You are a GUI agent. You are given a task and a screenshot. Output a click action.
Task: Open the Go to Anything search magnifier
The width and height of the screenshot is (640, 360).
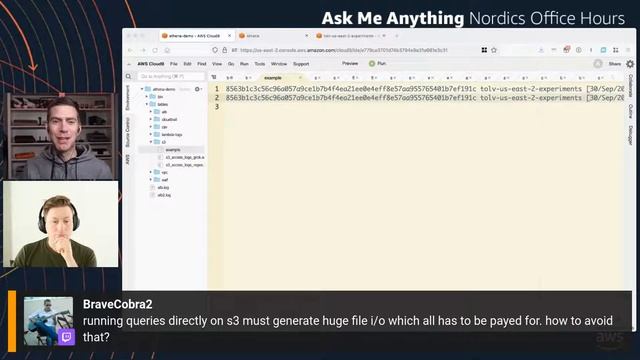[129, 76]
